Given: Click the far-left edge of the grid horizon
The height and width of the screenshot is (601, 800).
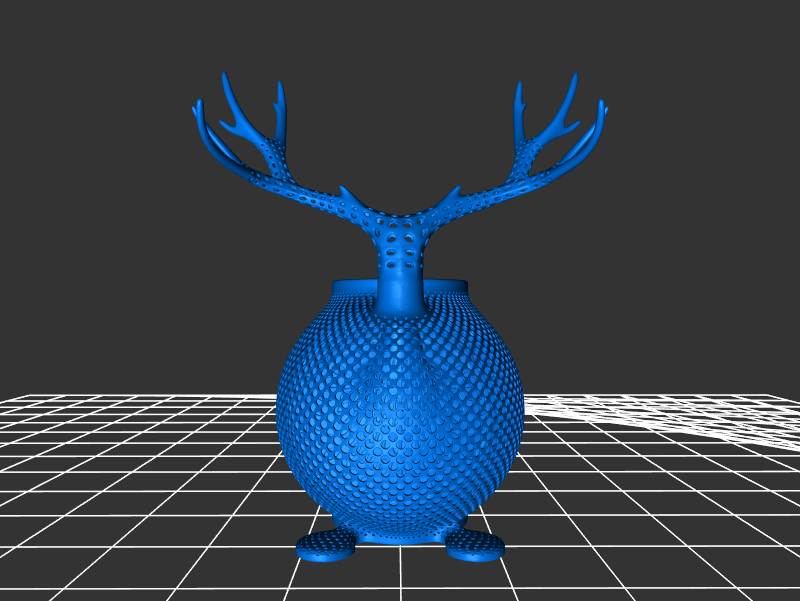Looking at the screenshot, I should pos(10,400).
